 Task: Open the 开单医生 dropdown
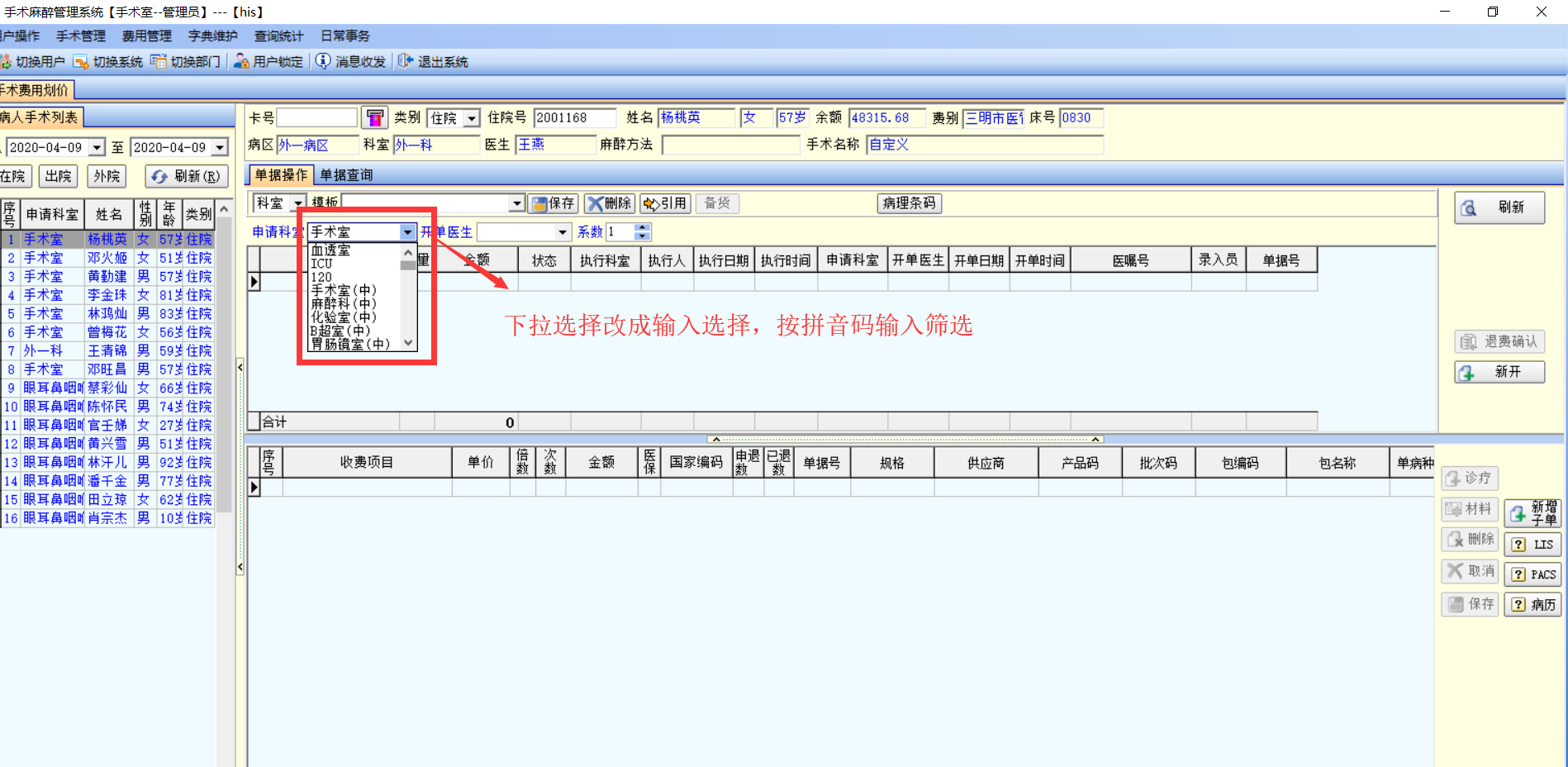(x=563, y=232)
